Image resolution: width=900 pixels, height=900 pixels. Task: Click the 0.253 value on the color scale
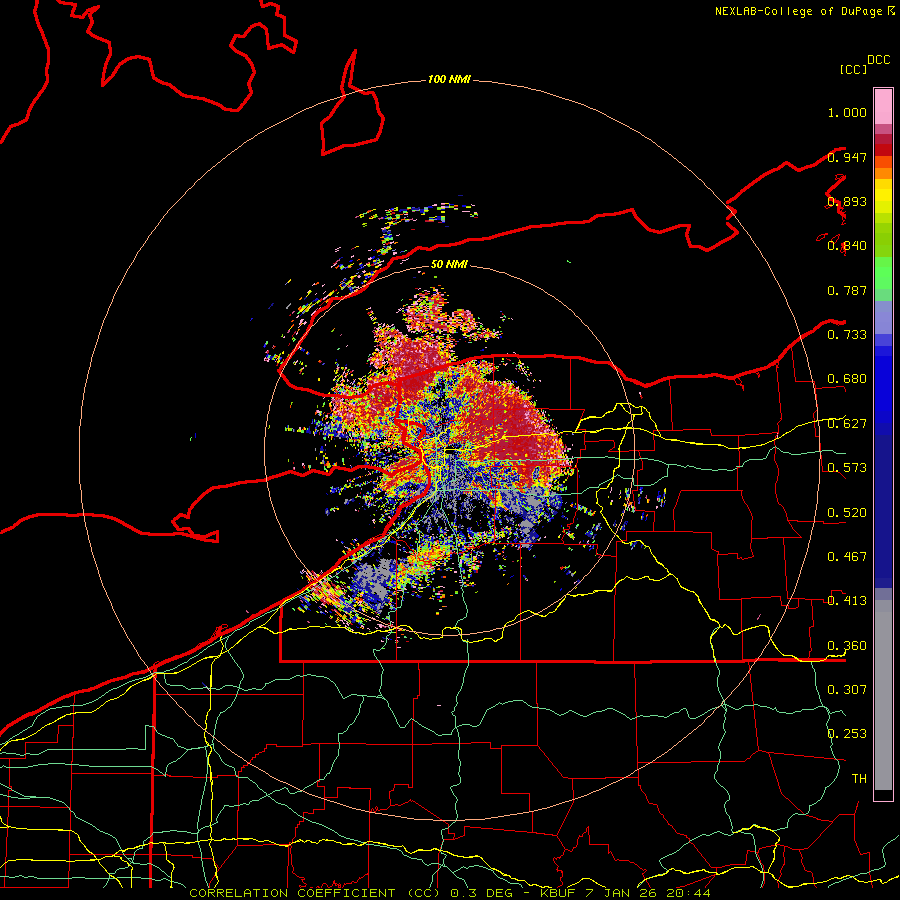(x=847, y=734)
